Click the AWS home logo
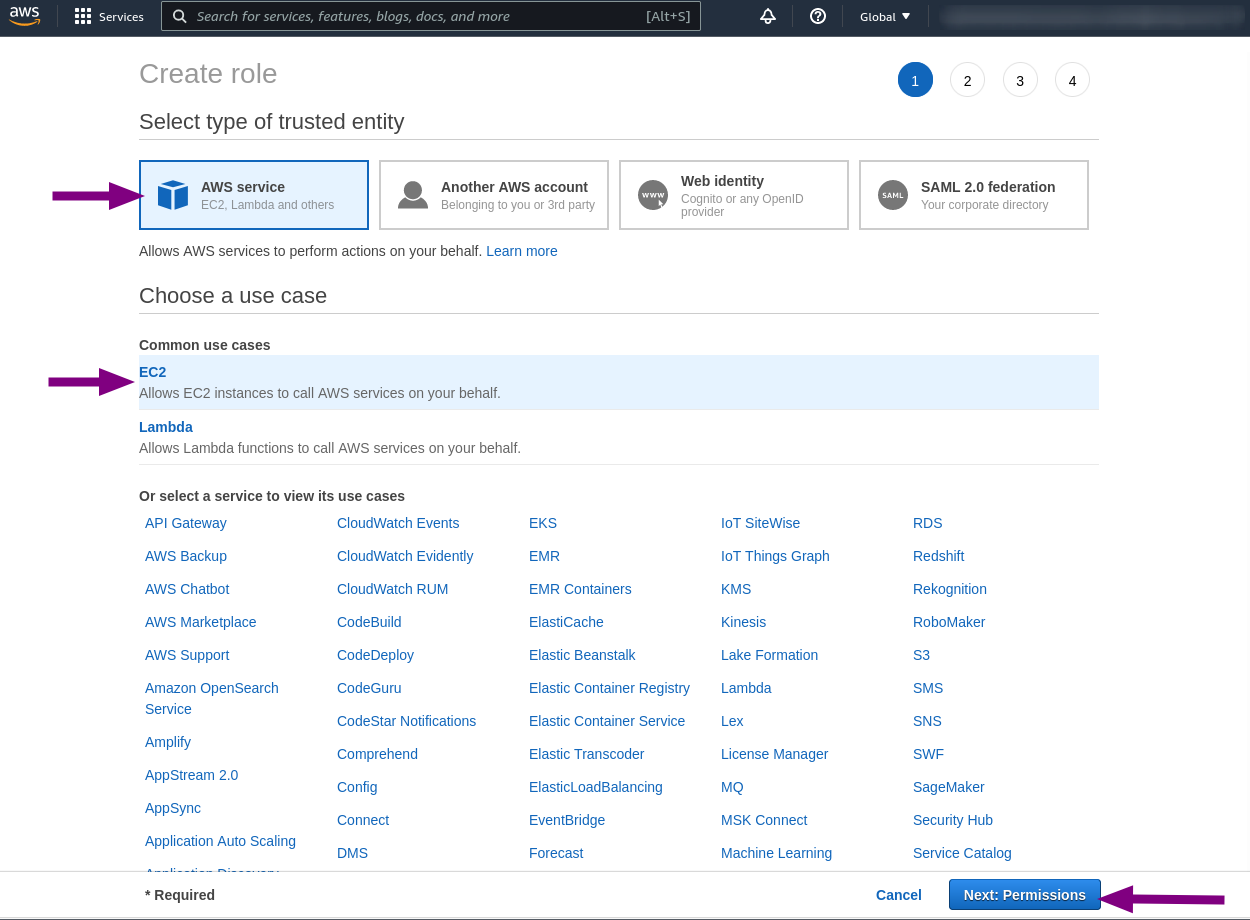The width and height of the screenshot is (1250, 920). point(24,15)
